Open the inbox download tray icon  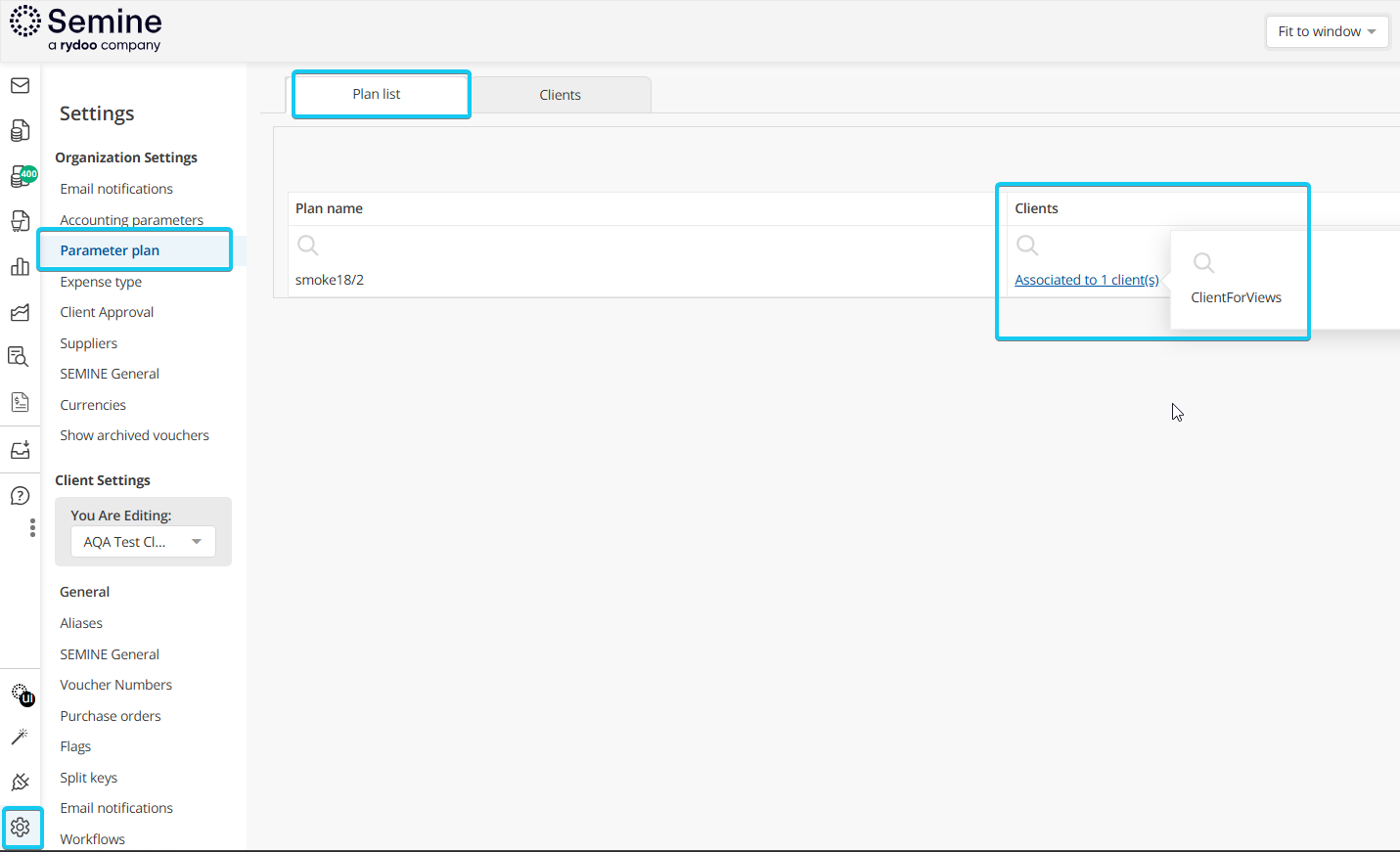[x=20, y=450]
